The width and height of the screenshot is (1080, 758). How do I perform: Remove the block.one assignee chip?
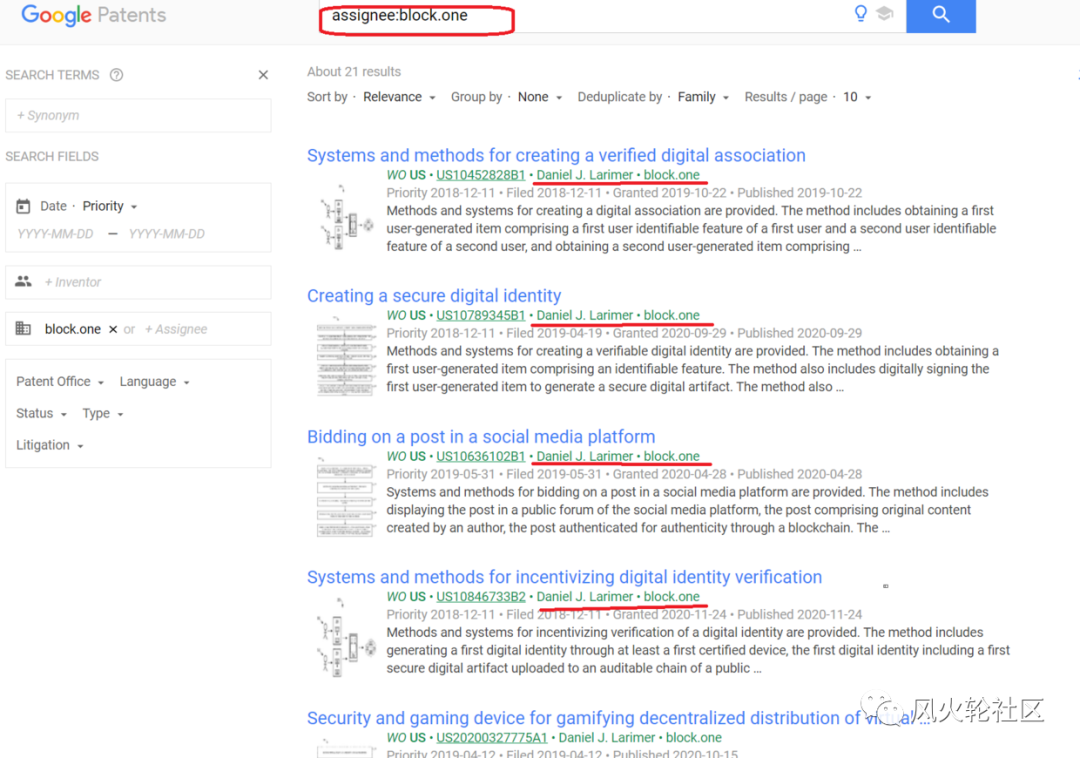113,329
